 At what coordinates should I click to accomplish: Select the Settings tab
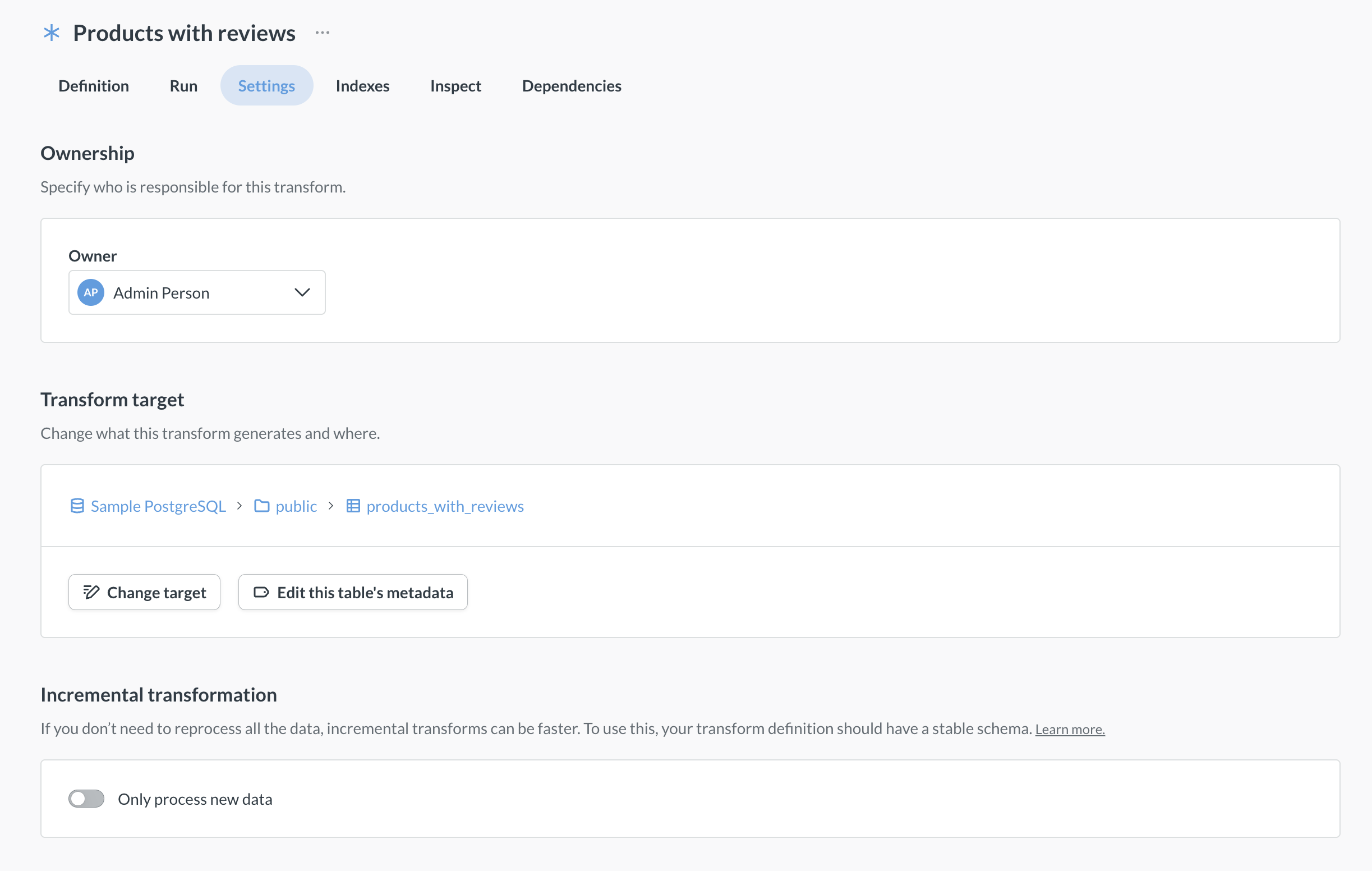(x=266, y=85)
